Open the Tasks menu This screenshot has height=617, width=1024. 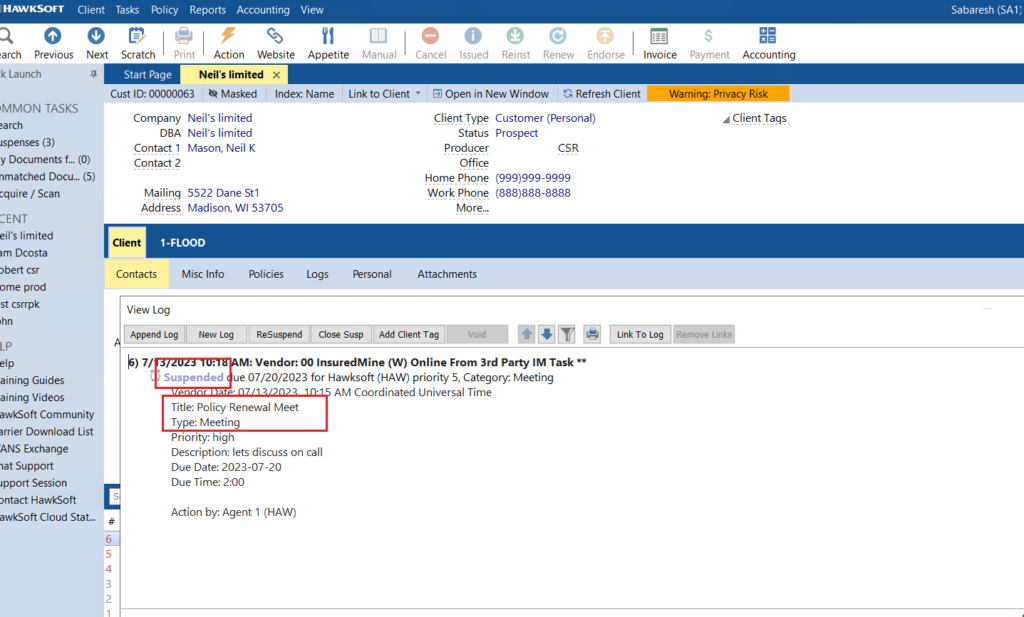(x=127, y=10)
